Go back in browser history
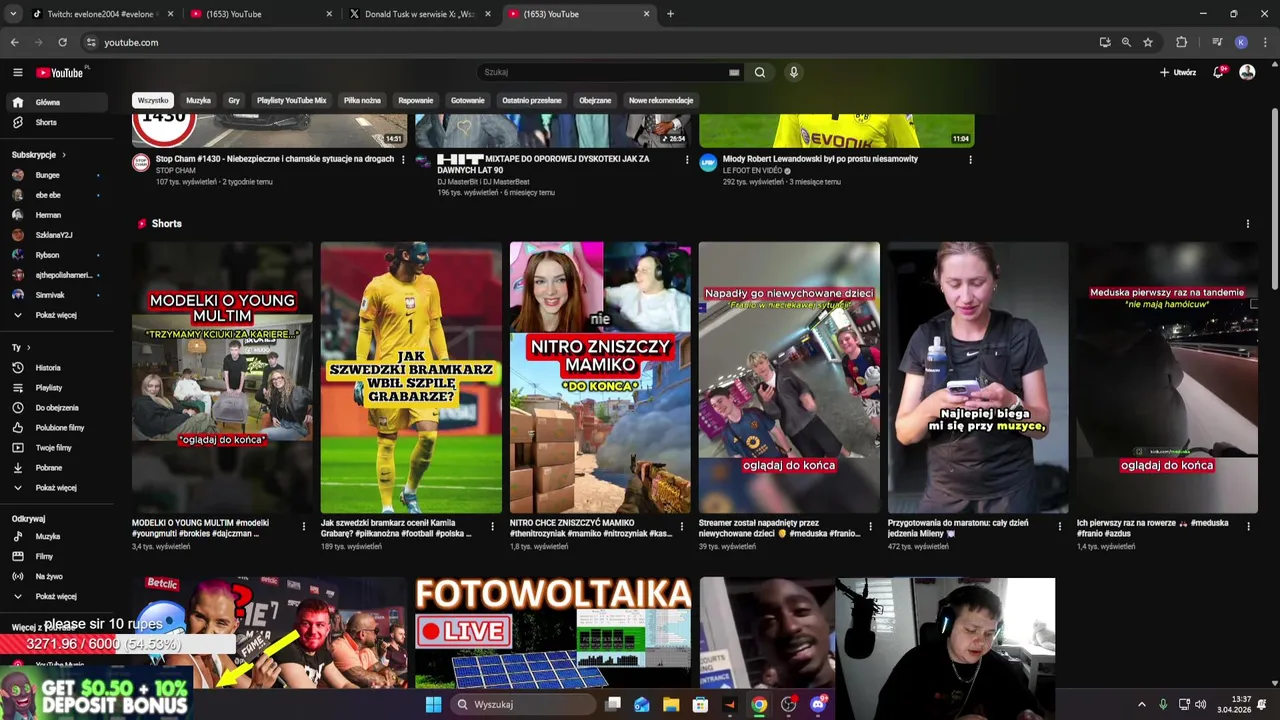Viewport: 1280px width, 720px height. 14,42
